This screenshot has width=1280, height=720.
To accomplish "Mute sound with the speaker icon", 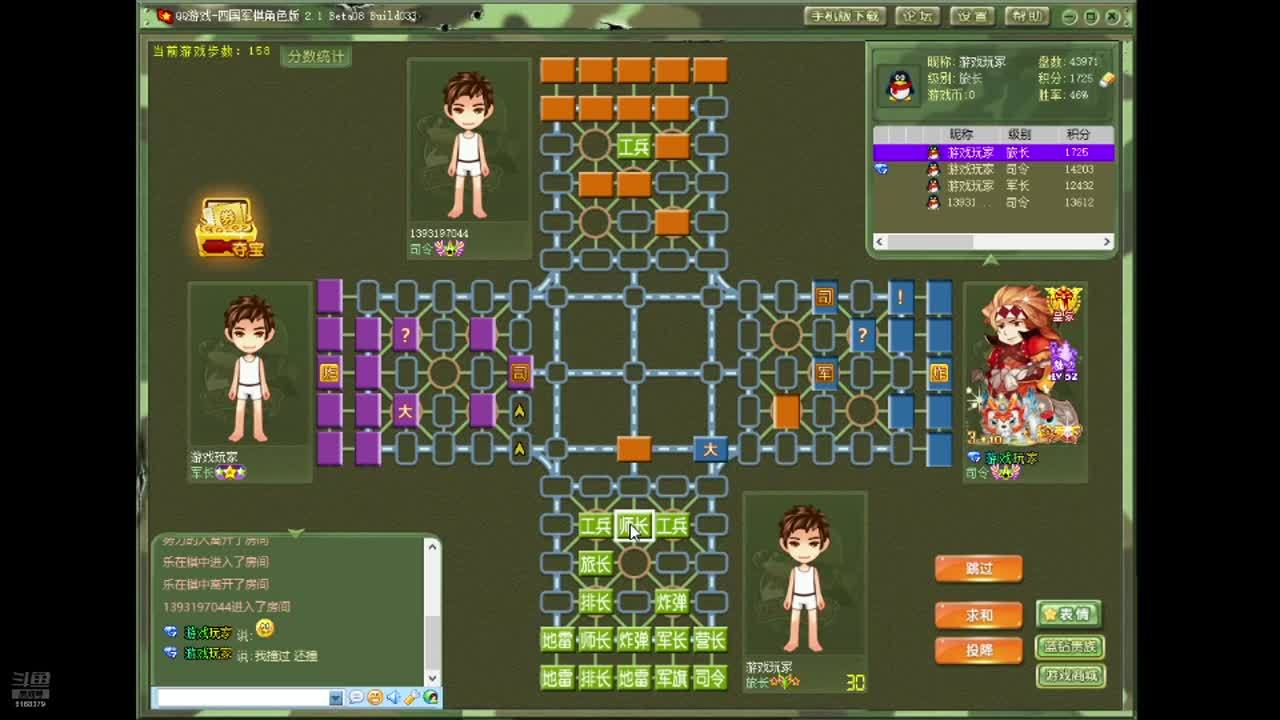I will tap(392, 697).
